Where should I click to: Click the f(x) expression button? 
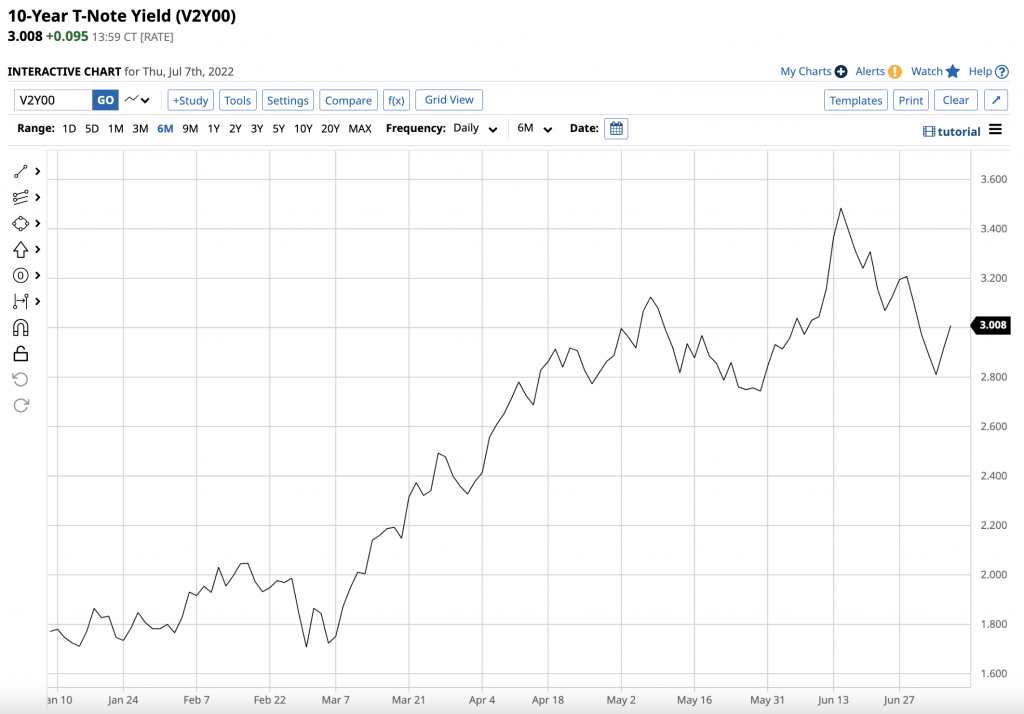click(x=396, y=100)
